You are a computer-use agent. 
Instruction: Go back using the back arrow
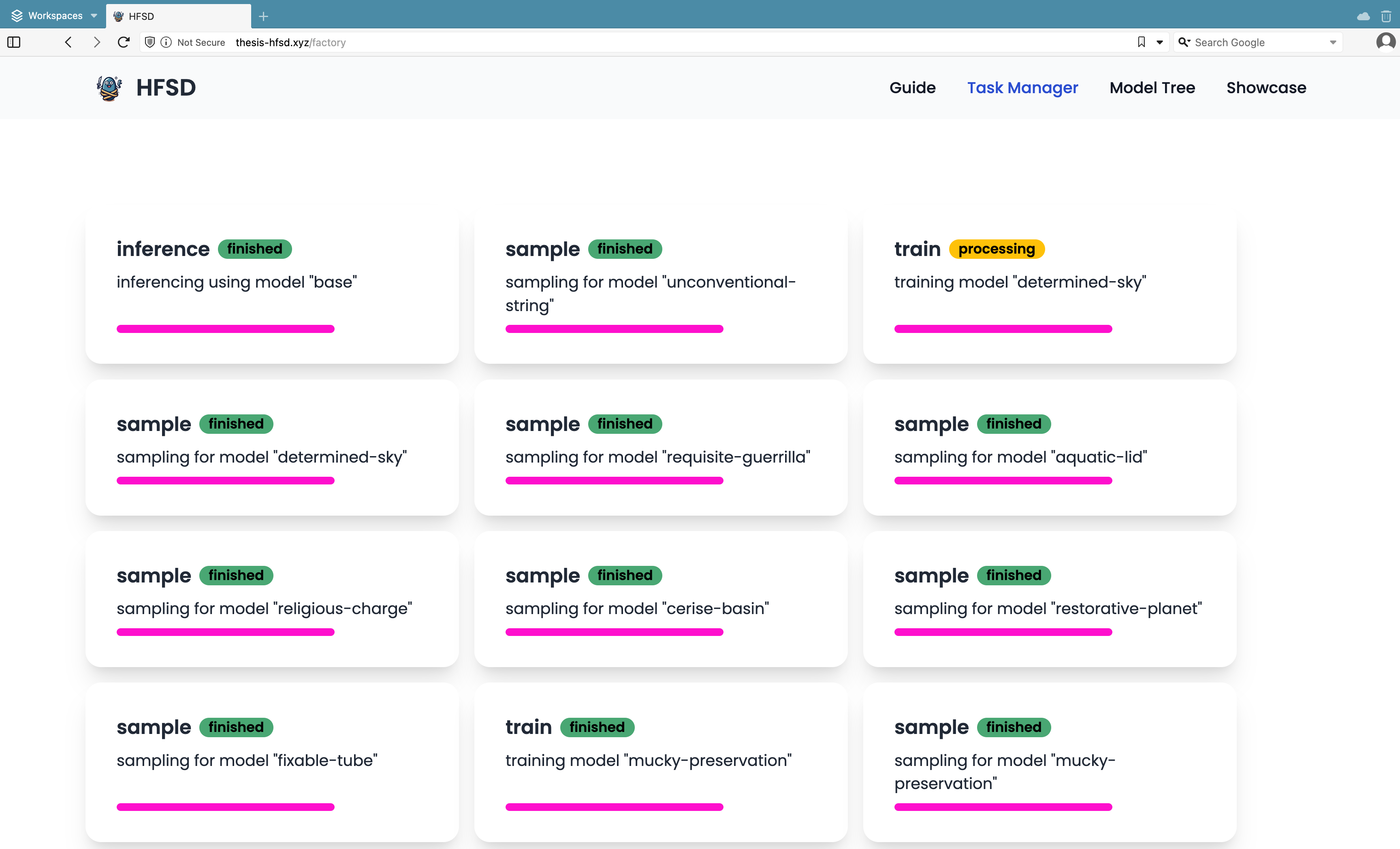[x=68, y=42]
